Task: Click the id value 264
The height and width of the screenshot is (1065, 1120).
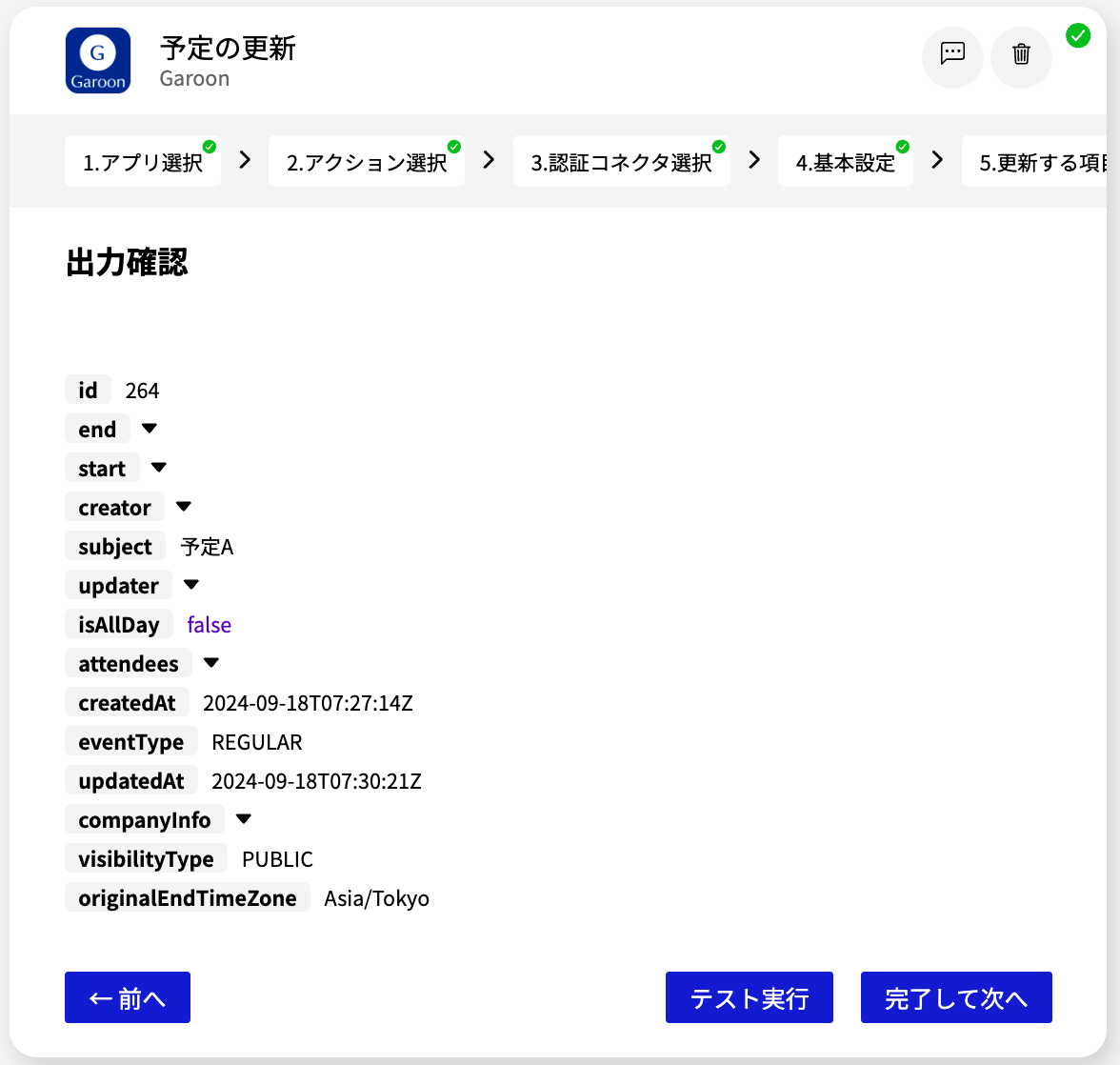Action: pyautogui.click(x=142, y=391)
